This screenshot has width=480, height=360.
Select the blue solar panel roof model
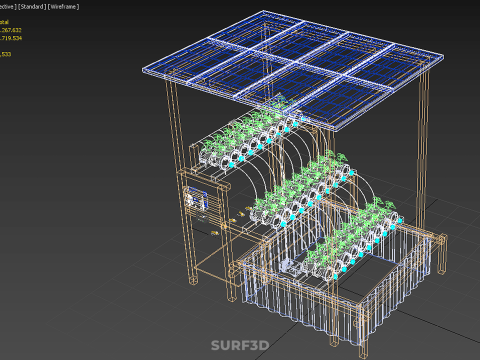[293, 70]
